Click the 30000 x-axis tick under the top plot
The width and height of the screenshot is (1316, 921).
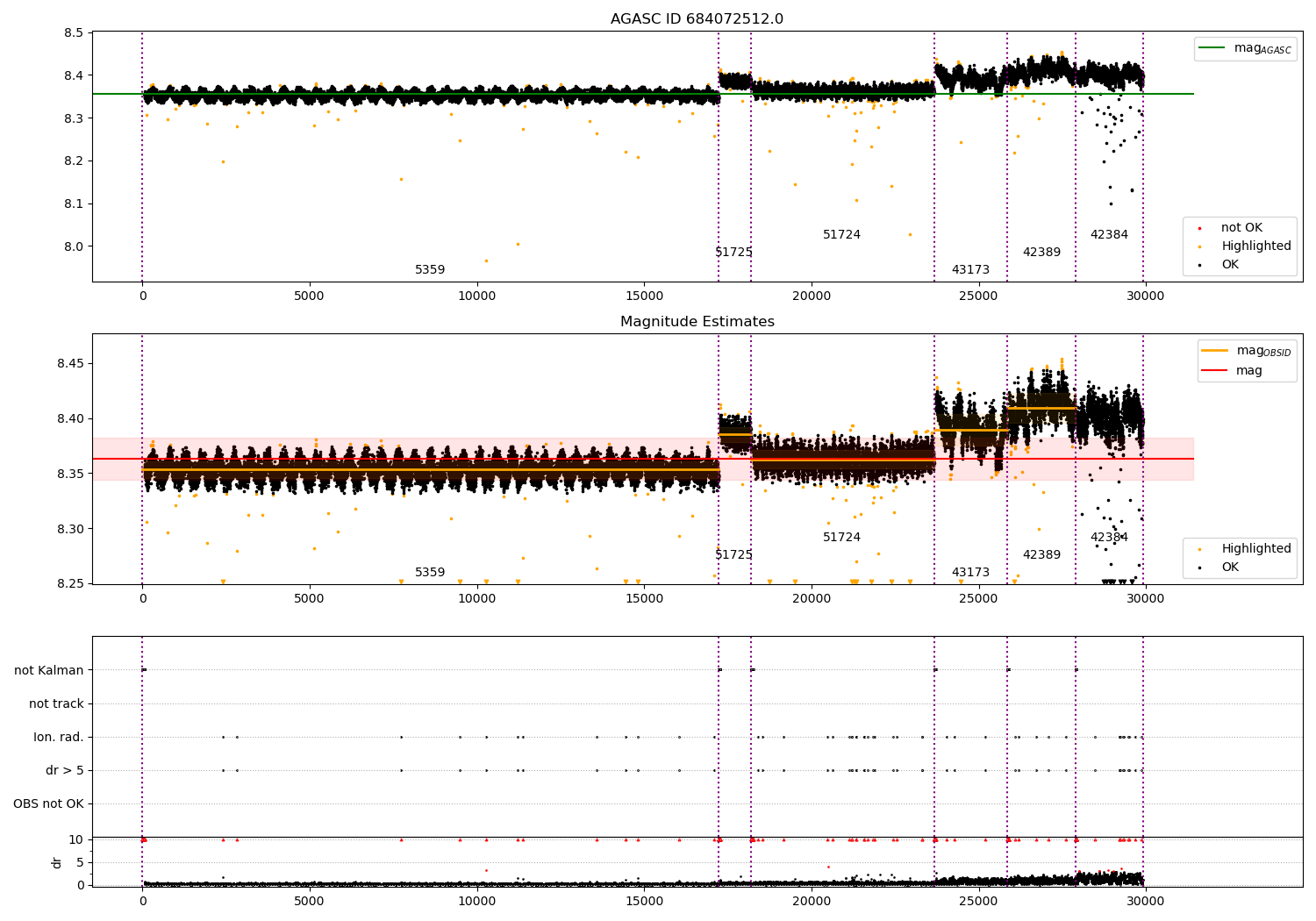click(1146, 296)
